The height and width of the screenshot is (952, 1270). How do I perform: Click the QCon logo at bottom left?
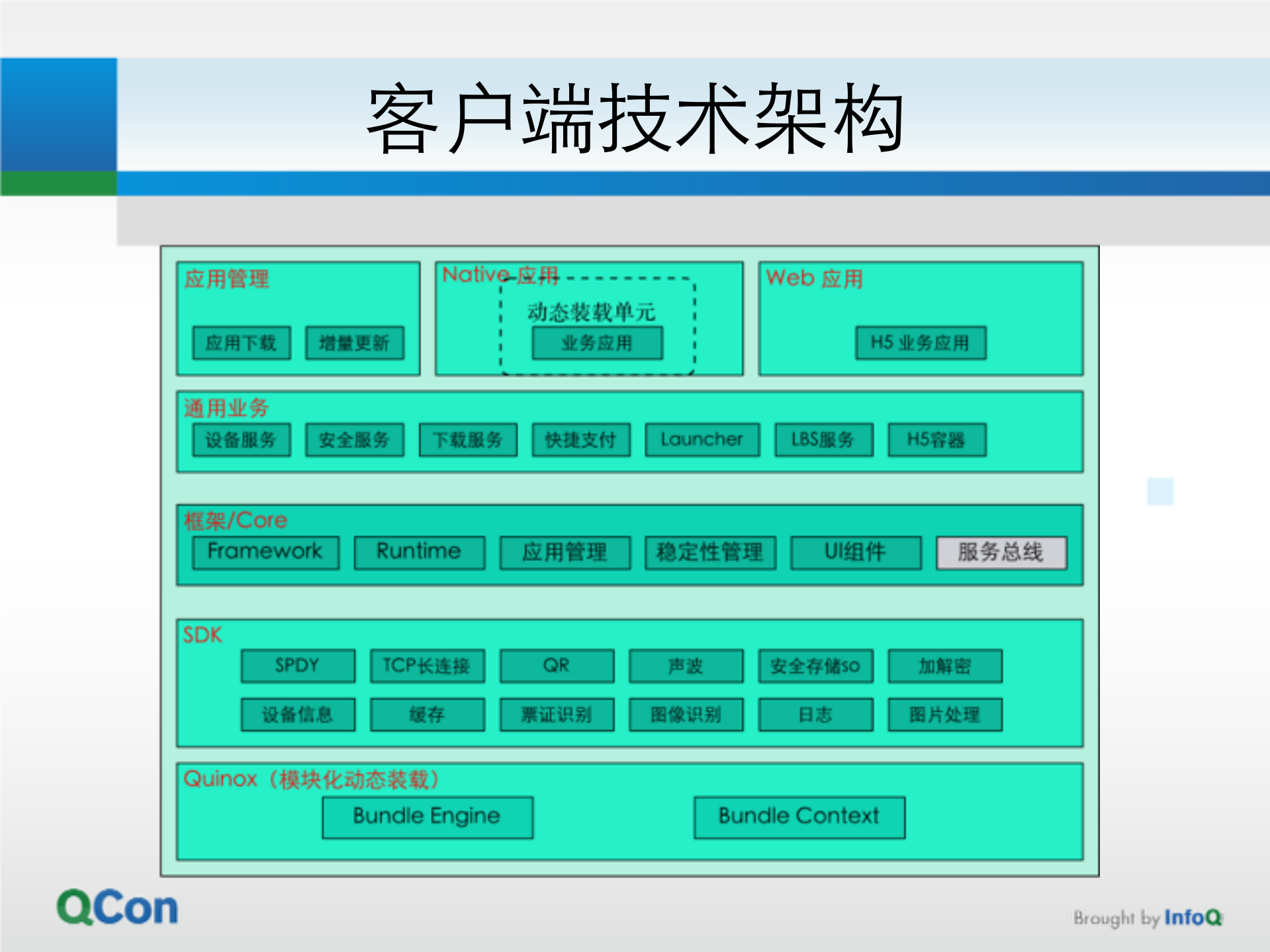[116, 906]
